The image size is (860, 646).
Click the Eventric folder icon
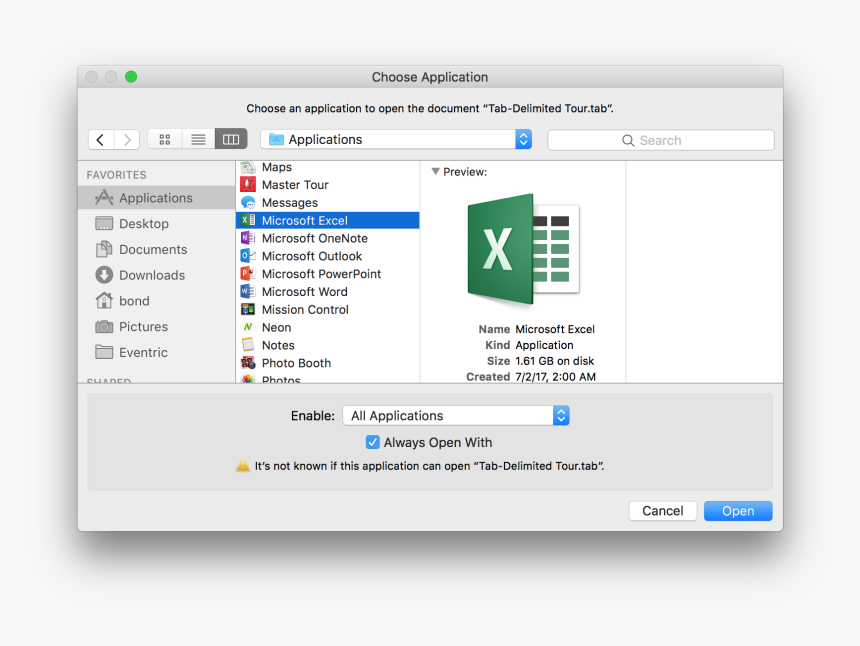coord(104,352)
